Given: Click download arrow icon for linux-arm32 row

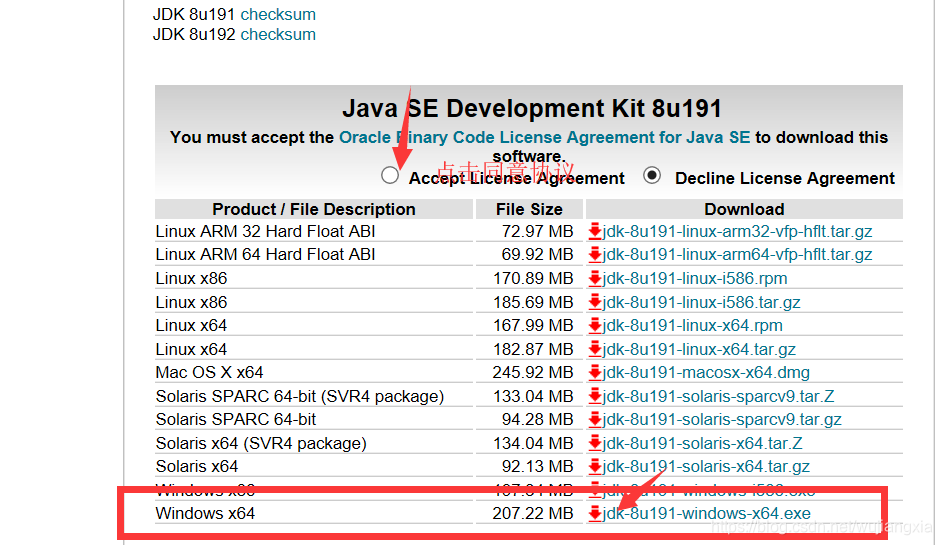Looking at the screenshot, I should [595, 231].
